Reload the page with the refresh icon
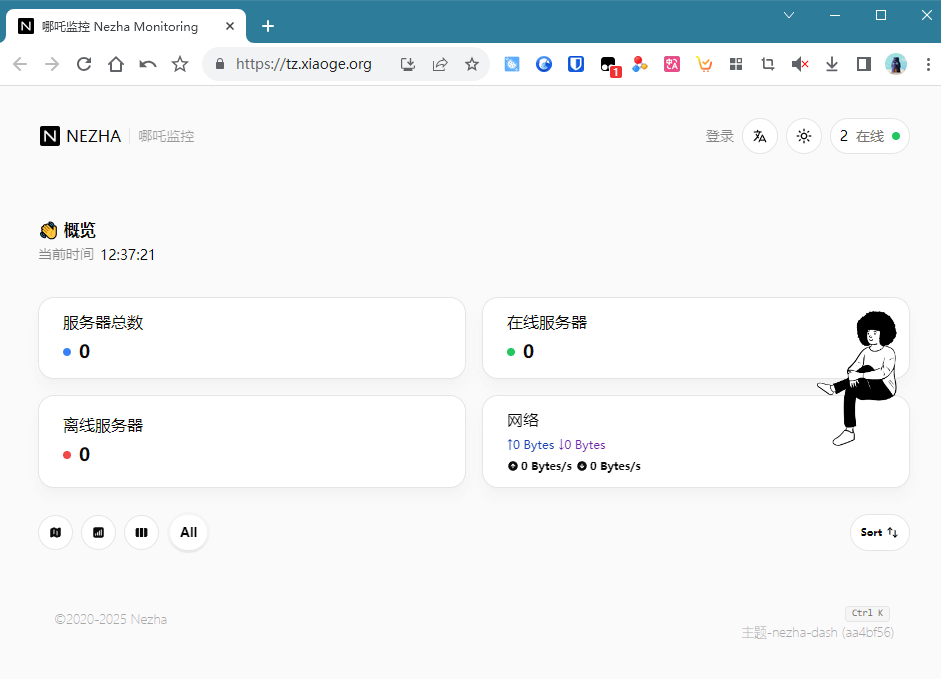The image size is (941, 679). pos(84,64)
